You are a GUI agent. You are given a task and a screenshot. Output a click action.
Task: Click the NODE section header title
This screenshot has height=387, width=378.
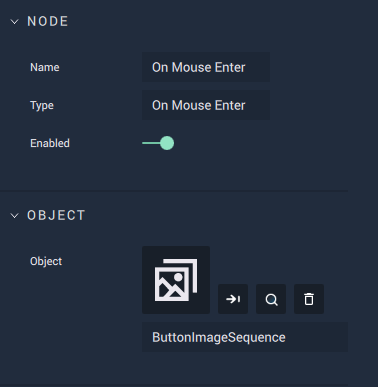click(48, 22)
